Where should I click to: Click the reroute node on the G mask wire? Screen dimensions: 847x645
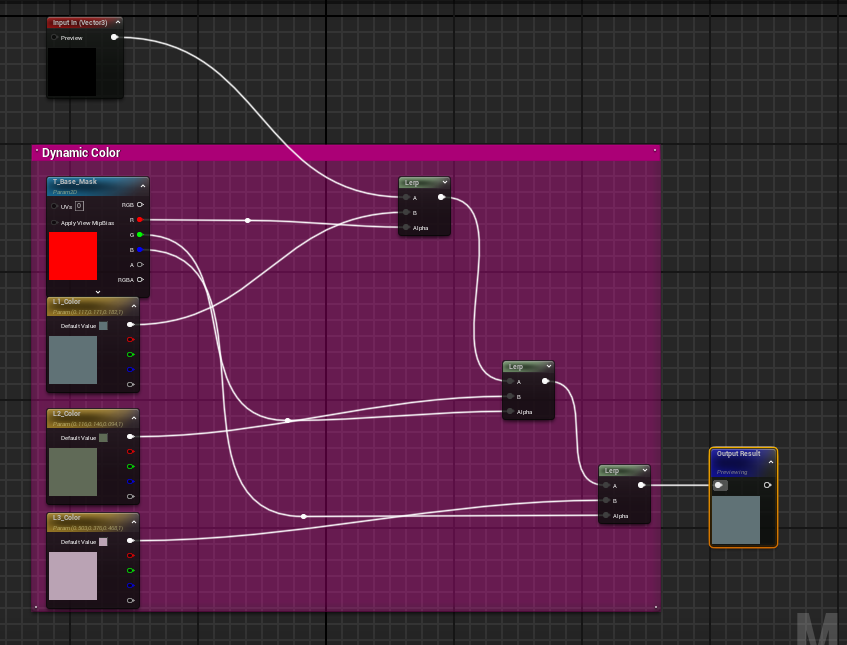[x=287, y=420]
